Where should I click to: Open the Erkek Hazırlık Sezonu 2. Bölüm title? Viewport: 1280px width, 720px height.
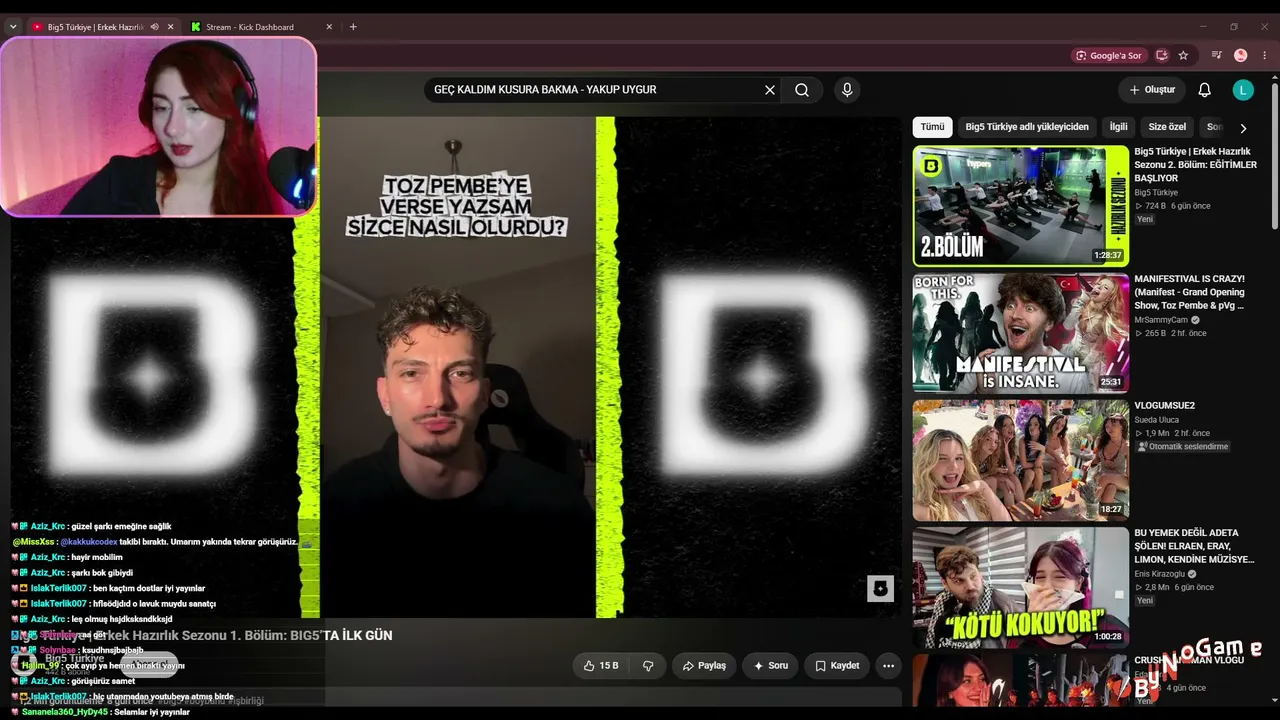coord(1195,165)
